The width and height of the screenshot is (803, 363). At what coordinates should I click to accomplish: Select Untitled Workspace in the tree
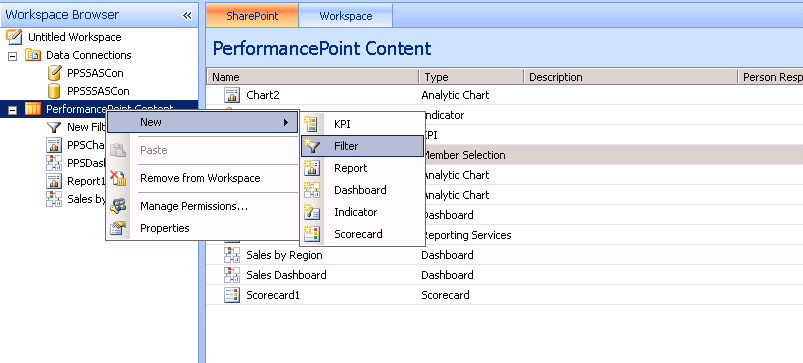(74, 37)
